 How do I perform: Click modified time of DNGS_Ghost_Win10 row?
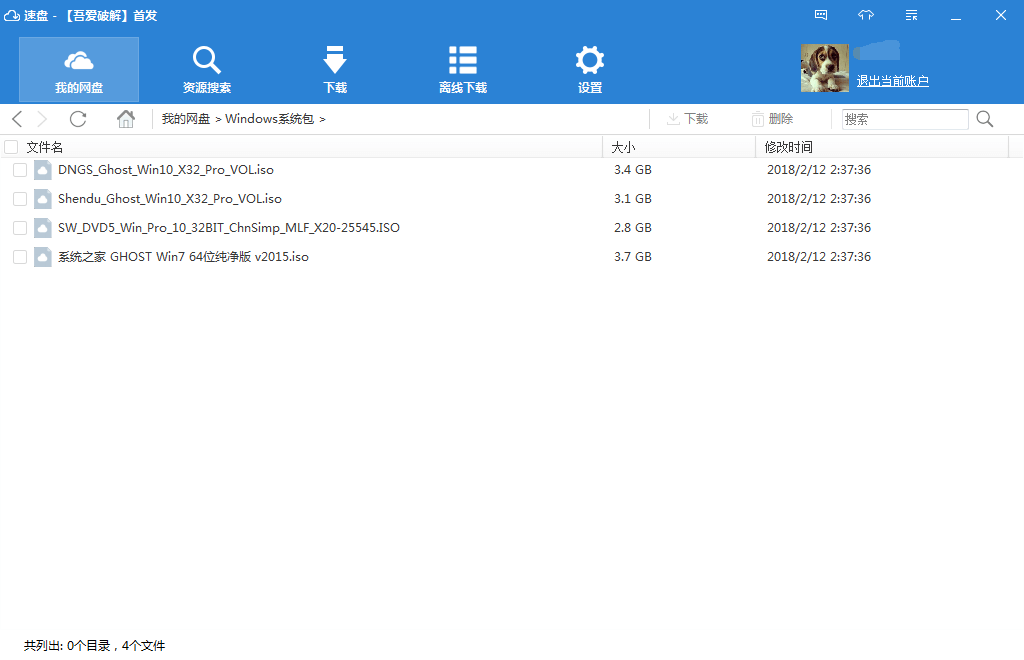(x=819, y=170)
